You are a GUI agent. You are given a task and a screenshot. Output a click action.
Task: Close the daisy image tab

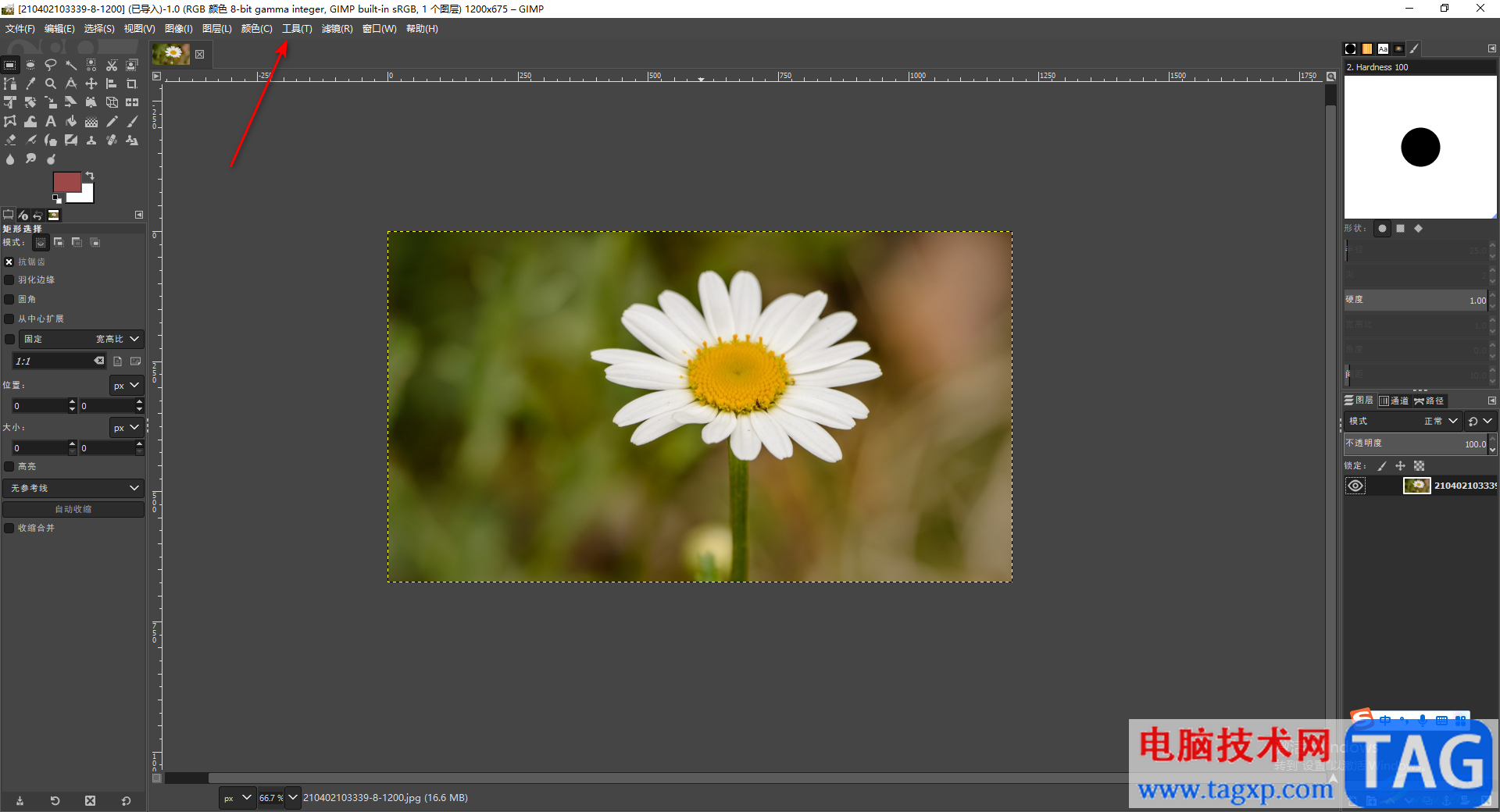pyautogui.click(x=200, y=55)
